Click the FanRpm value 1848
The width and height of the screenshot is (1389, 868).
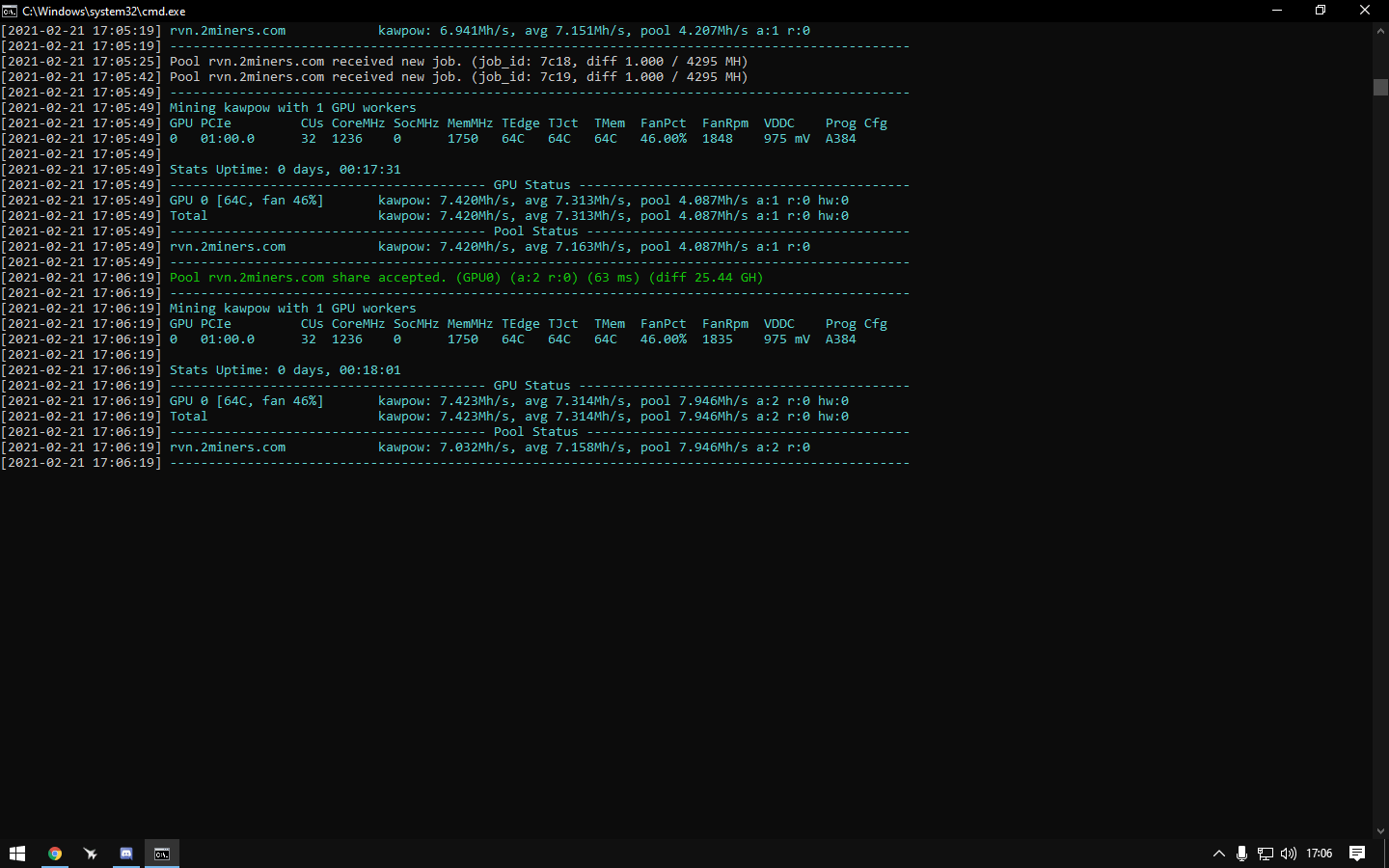(718, 139)
